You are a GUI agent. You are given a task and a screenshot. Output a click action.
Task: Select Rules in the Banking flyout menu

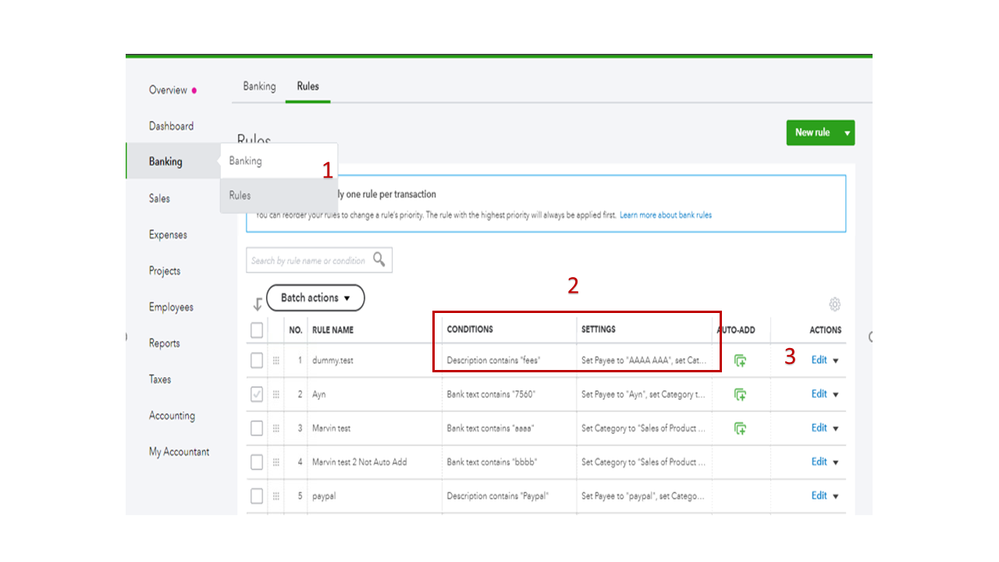[x=240, y=195]
